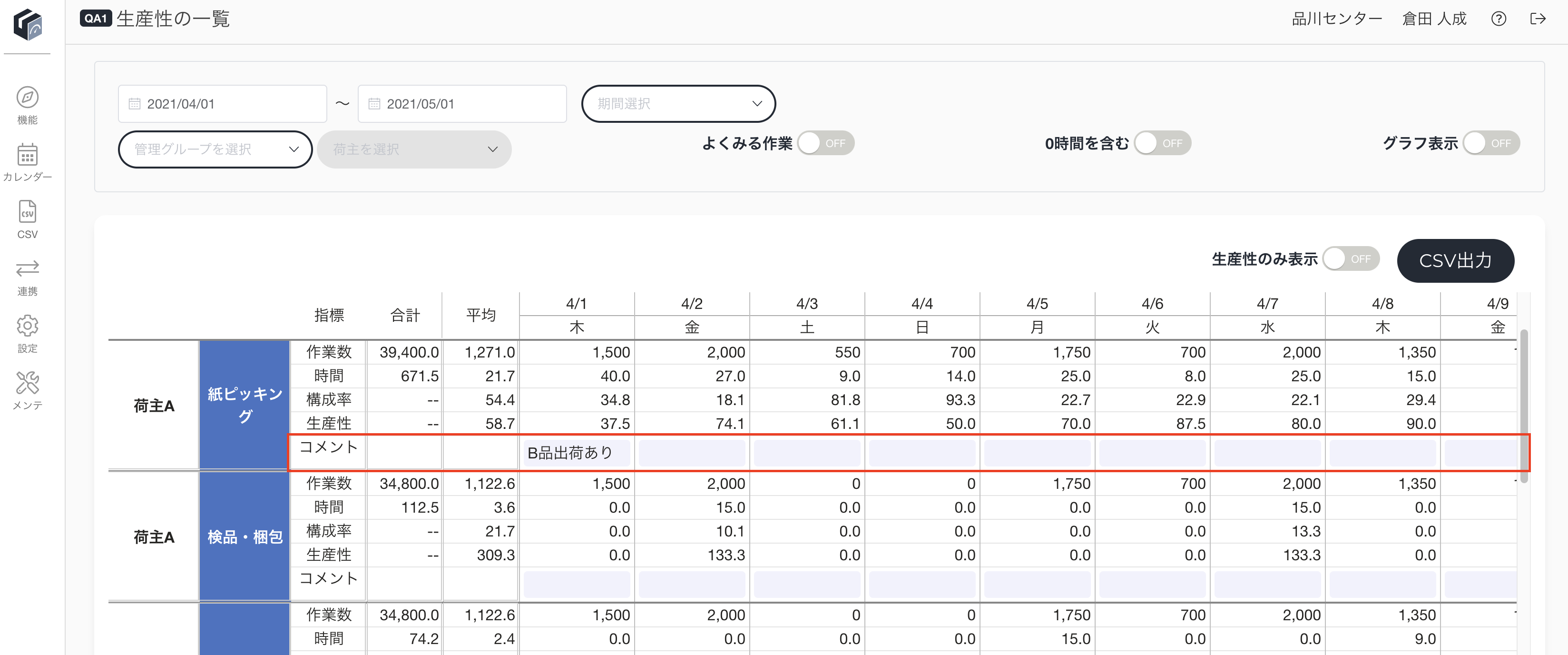1568x655 pixels.
Task: Click the 生産性の一覧 page title
Action: tap(173, 19)
